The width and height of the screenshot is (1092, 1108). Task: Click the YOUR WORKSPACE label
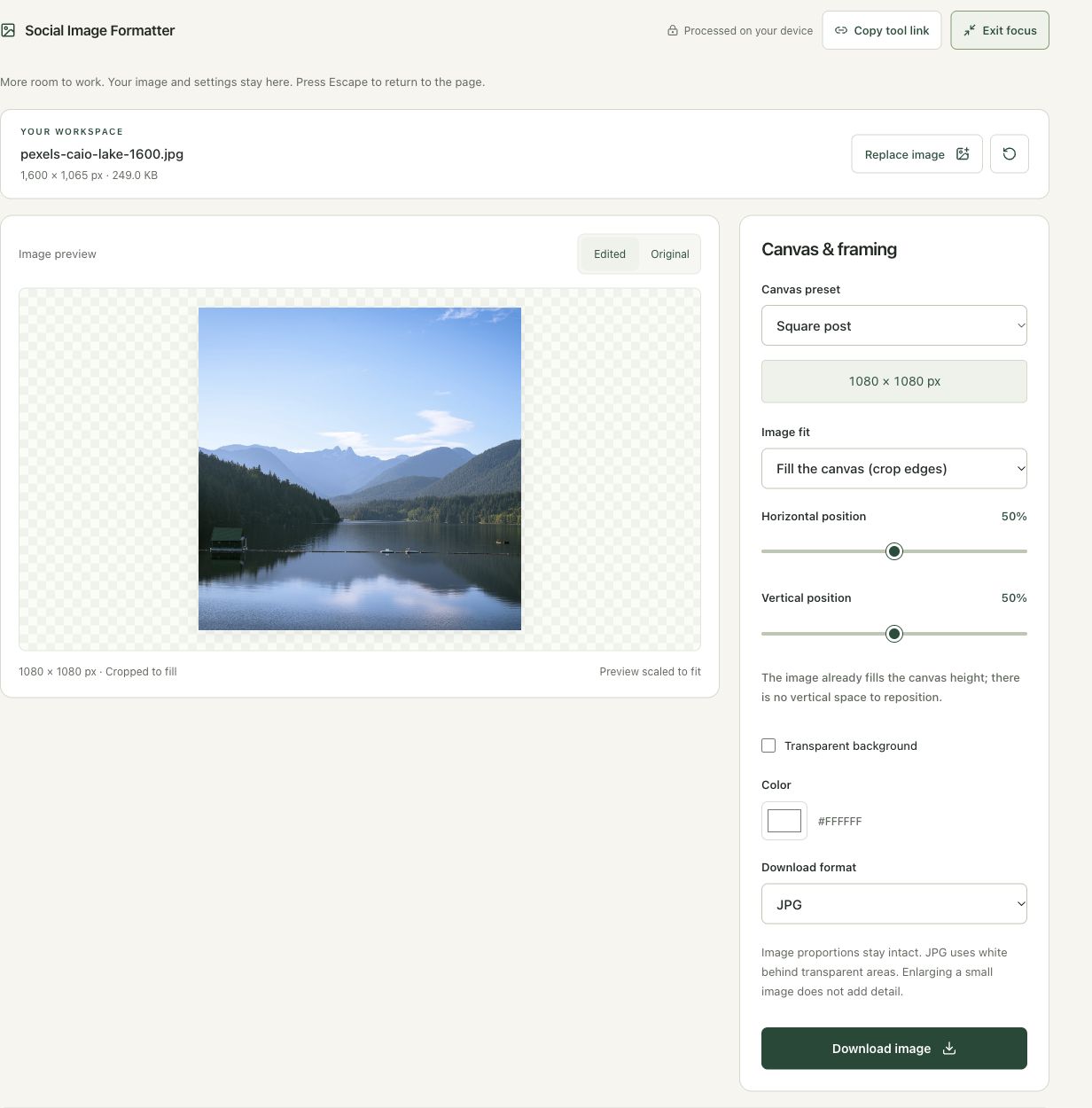coord(72,131)
